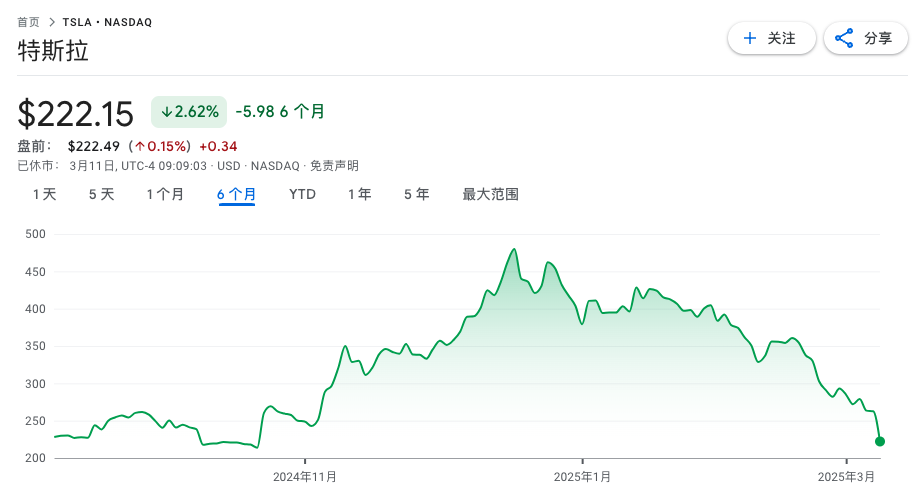Select the 1 年 range tab
The height and width of the screenshot is (504, 923).
359,194
